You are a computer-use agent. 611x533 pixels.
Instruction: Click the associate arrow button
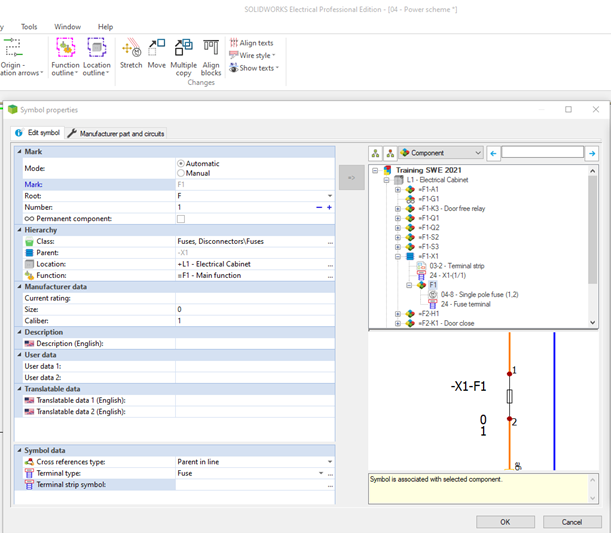pyautogui.click(x=351, y=178)
